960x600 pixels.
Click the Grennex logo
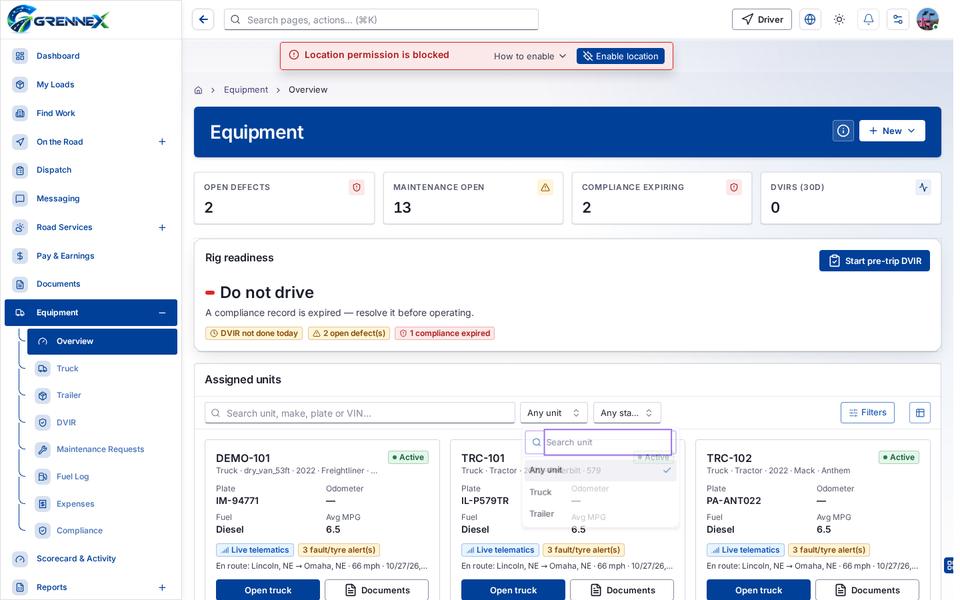(58, 18)
